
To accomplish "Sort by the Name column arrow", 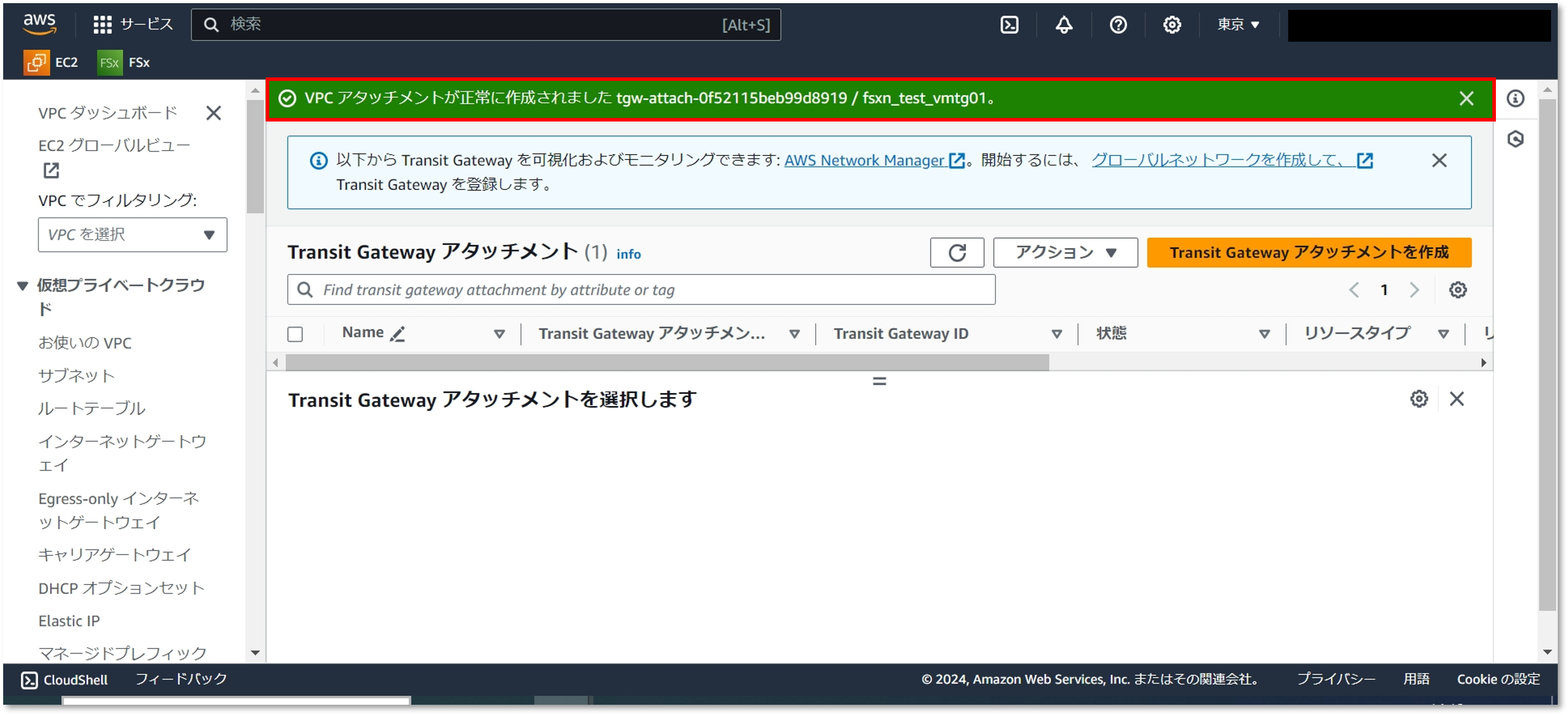I will pyautogui.click(x=499, y=333).
